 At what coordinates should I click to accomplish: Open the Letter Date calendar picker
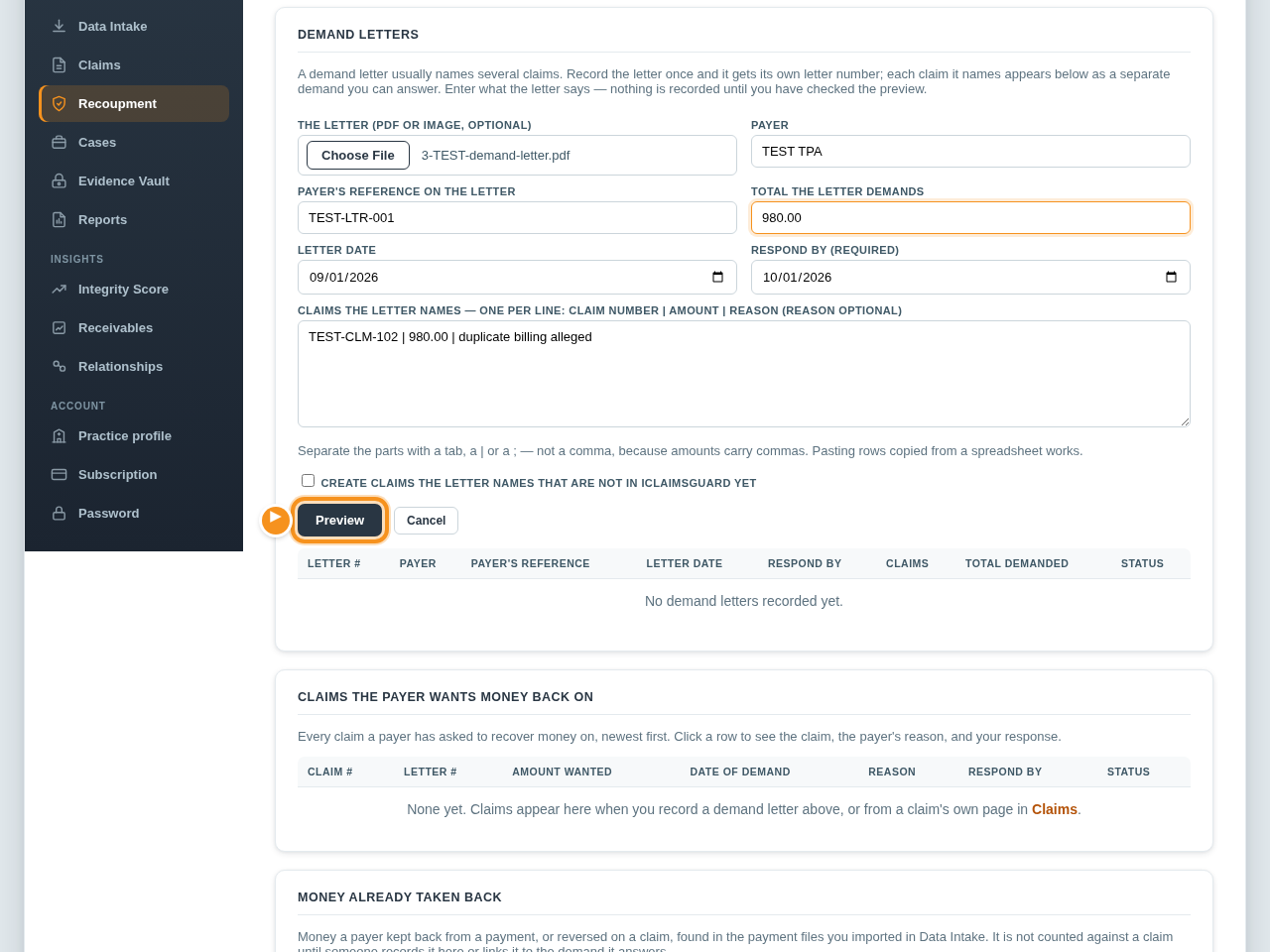[x=717, y=277]
